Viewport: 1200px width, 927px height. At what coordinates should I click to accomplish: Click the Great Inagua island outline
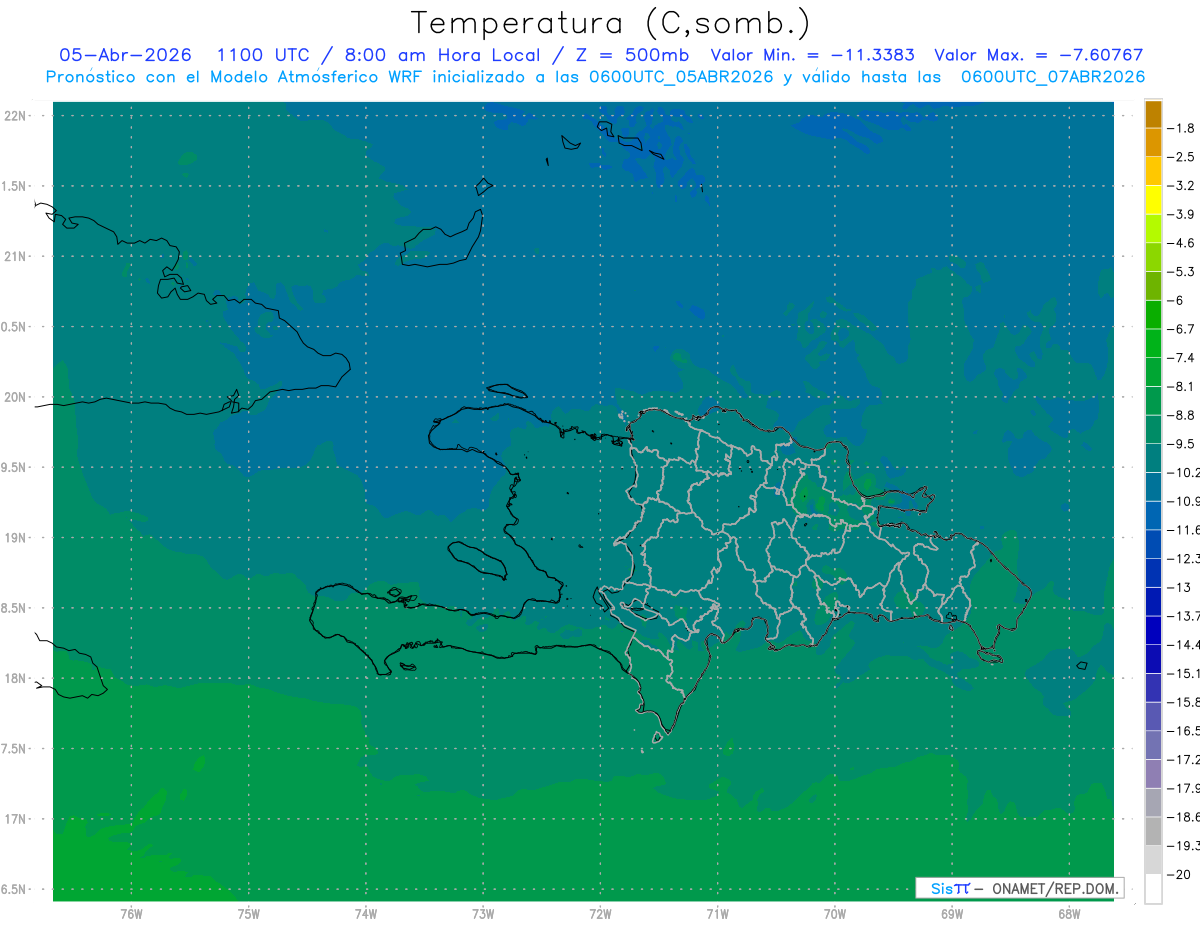point(442,238)
